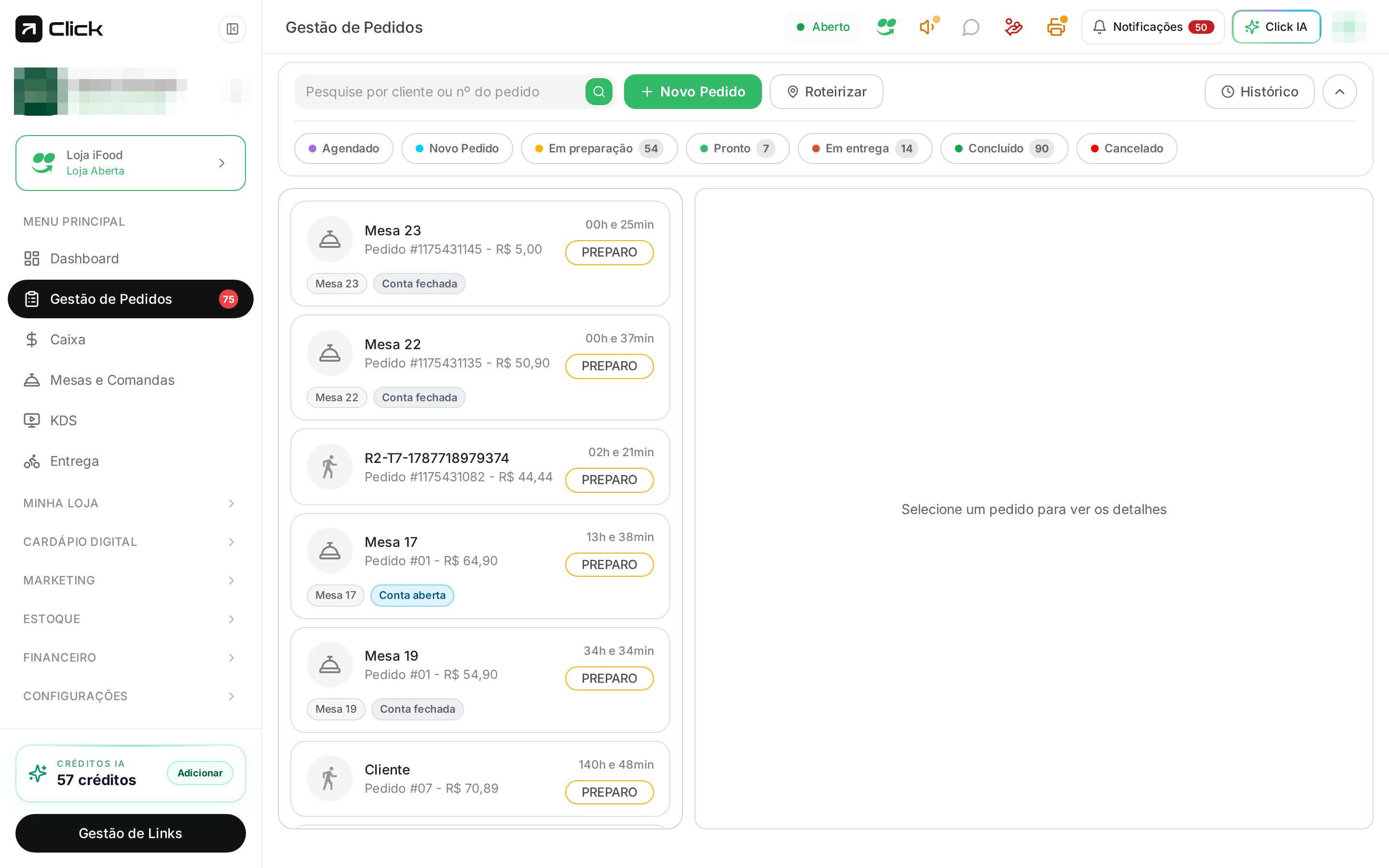
Task: Click the sparkle icon in Créditos IA card
Action: pos(38,773)
